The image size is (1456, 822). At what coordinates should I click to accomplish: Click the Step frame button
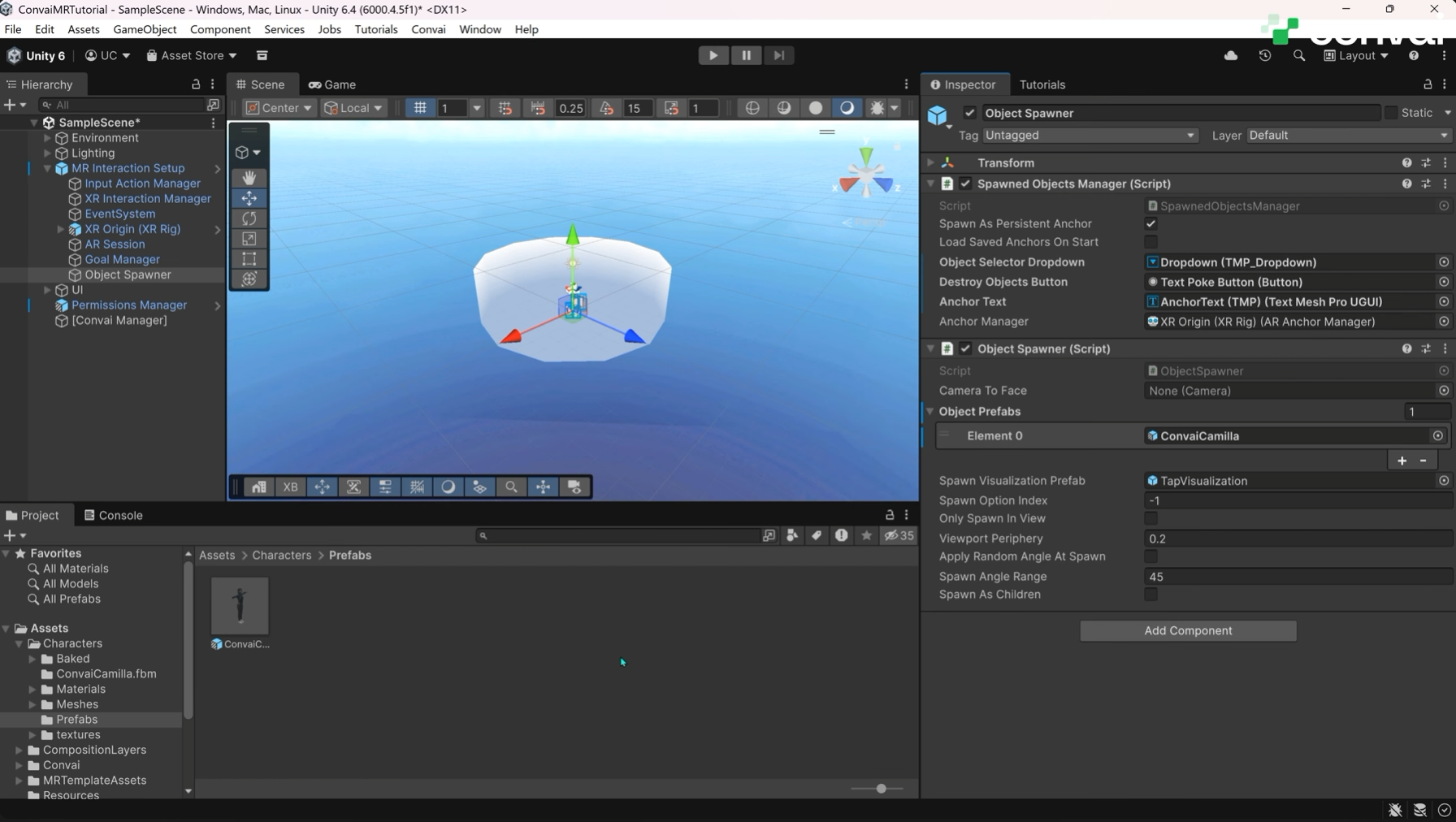tap(778, 55)
